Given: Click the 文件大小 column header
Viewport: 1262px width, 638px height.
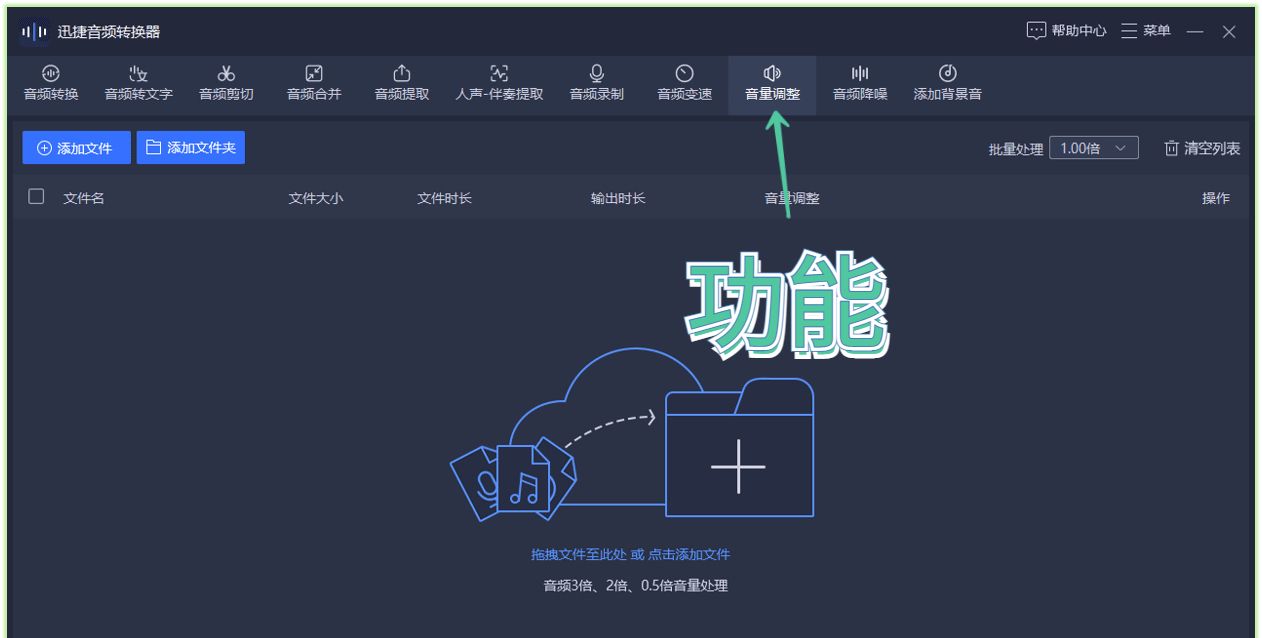Looking at the screenshot, I should click(x=316, y=198).
